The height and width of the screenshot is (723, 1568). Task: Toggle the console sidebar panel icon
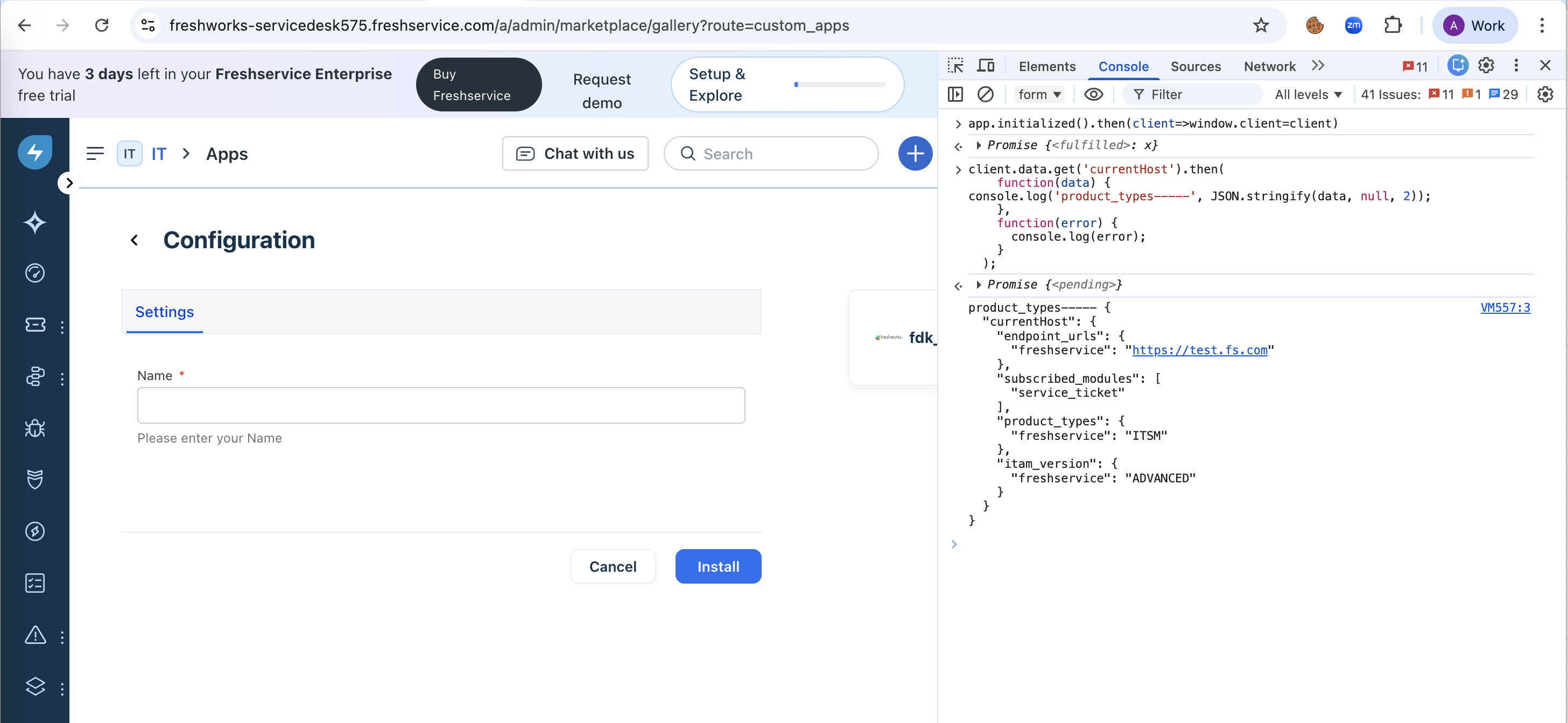pyautogui.click(x=955, y=94)
